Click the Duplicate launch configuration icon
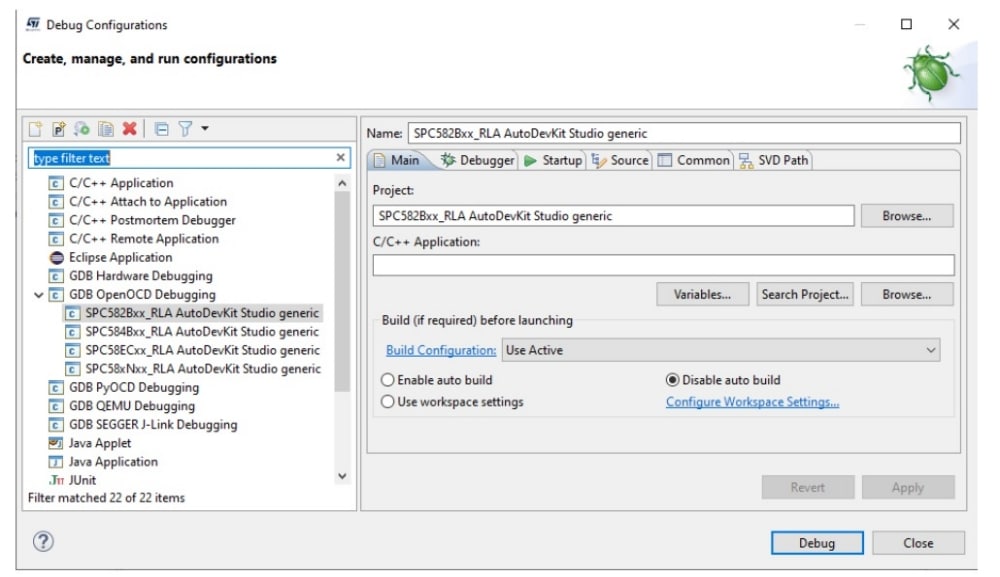 pyautogui.click(x=105, y=129)
